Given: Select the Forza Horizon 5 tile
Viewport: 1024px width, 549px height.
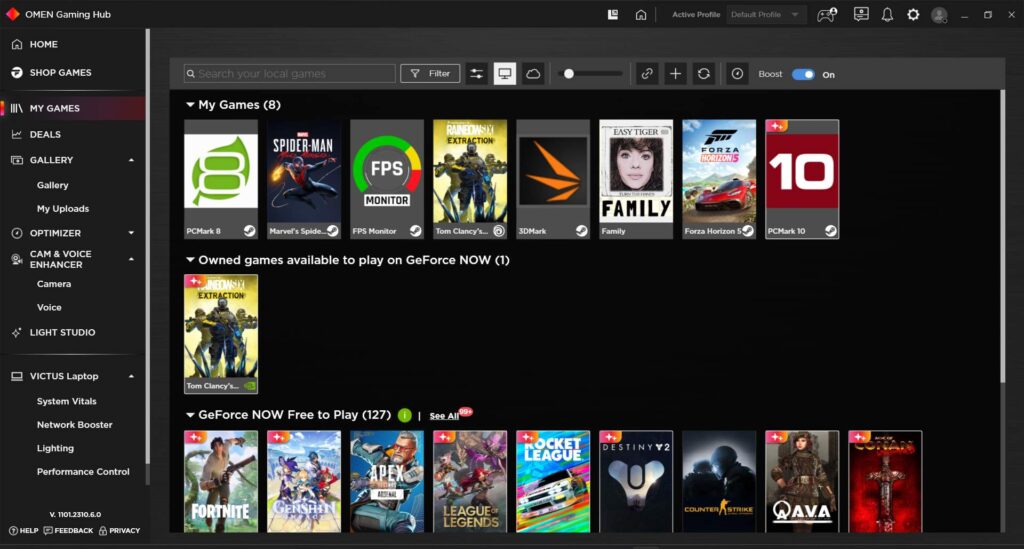Looking at the screenshot, I should [719, 179].
